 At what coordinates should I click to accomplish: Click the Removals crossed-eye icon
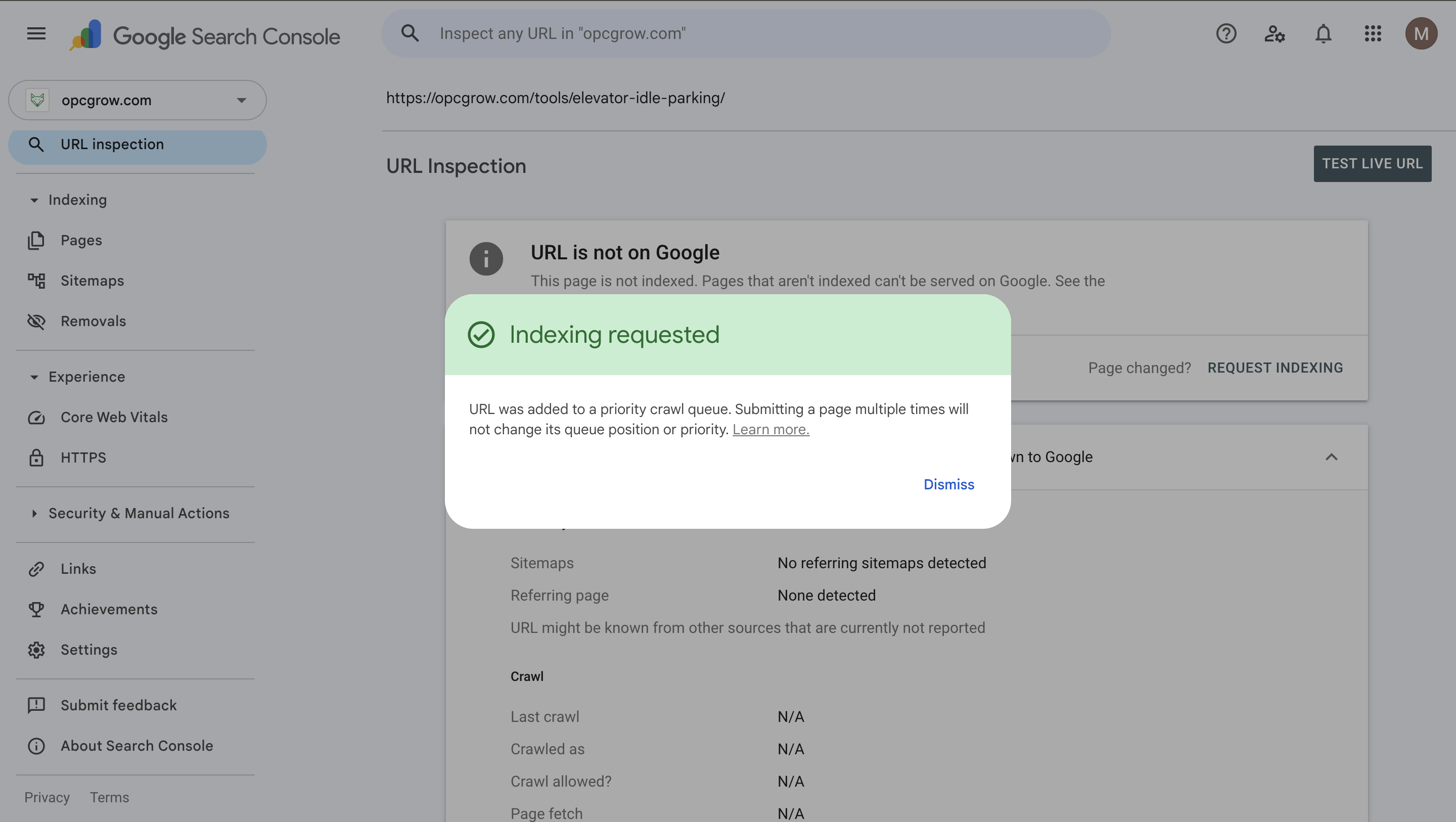[36, 321]
